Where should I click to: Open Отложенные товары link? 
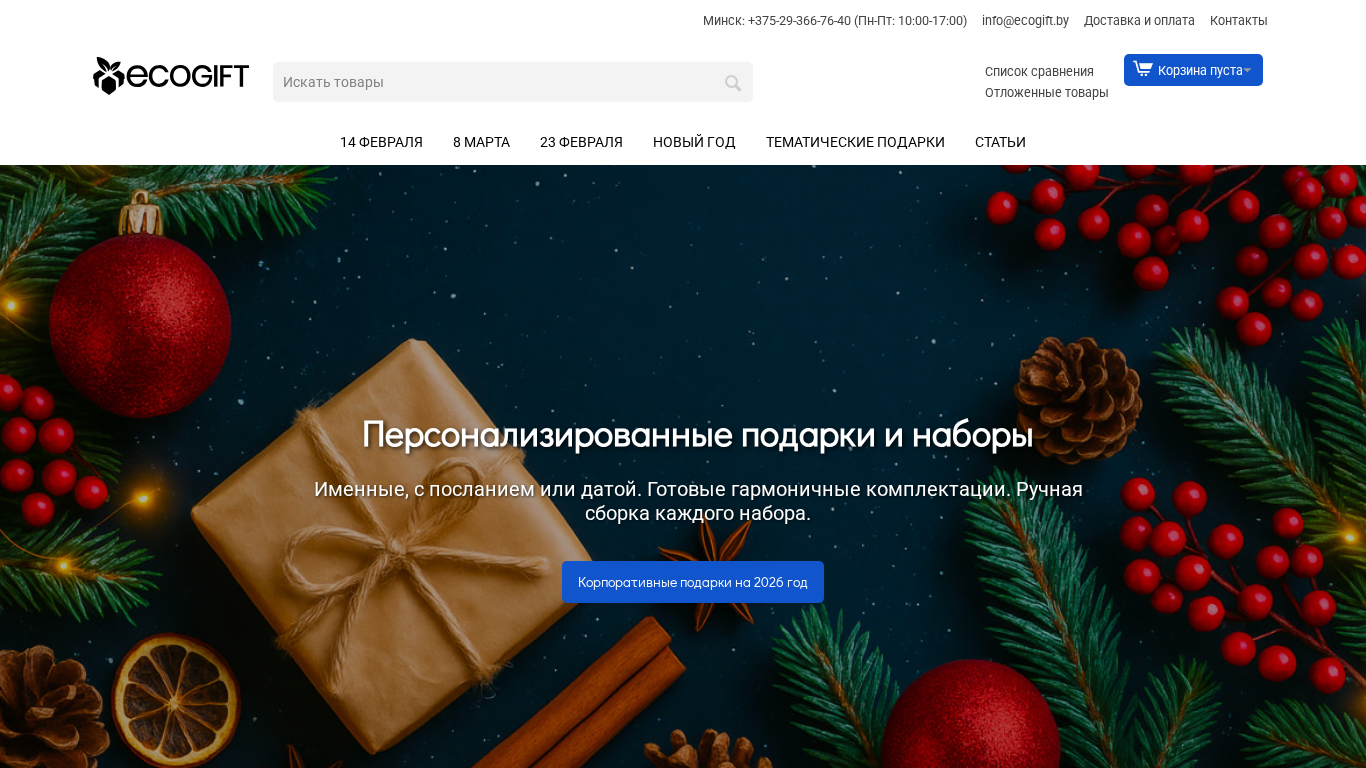pyautogui.click(x=1046, y=93)
